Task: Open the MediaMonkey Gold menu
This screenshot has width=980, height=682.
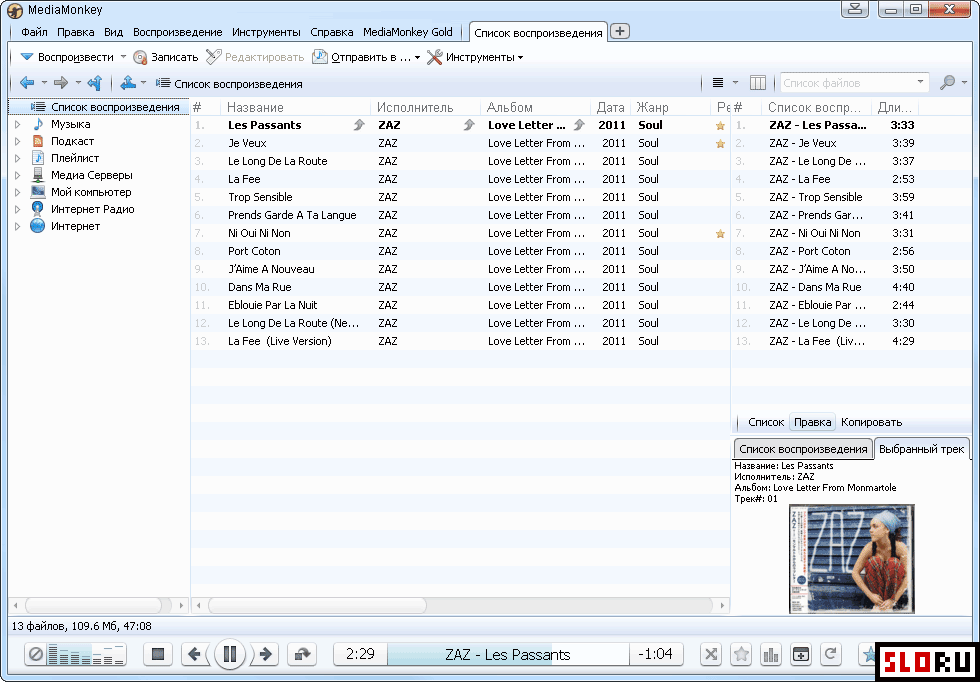Action: (x=408, y=32)
